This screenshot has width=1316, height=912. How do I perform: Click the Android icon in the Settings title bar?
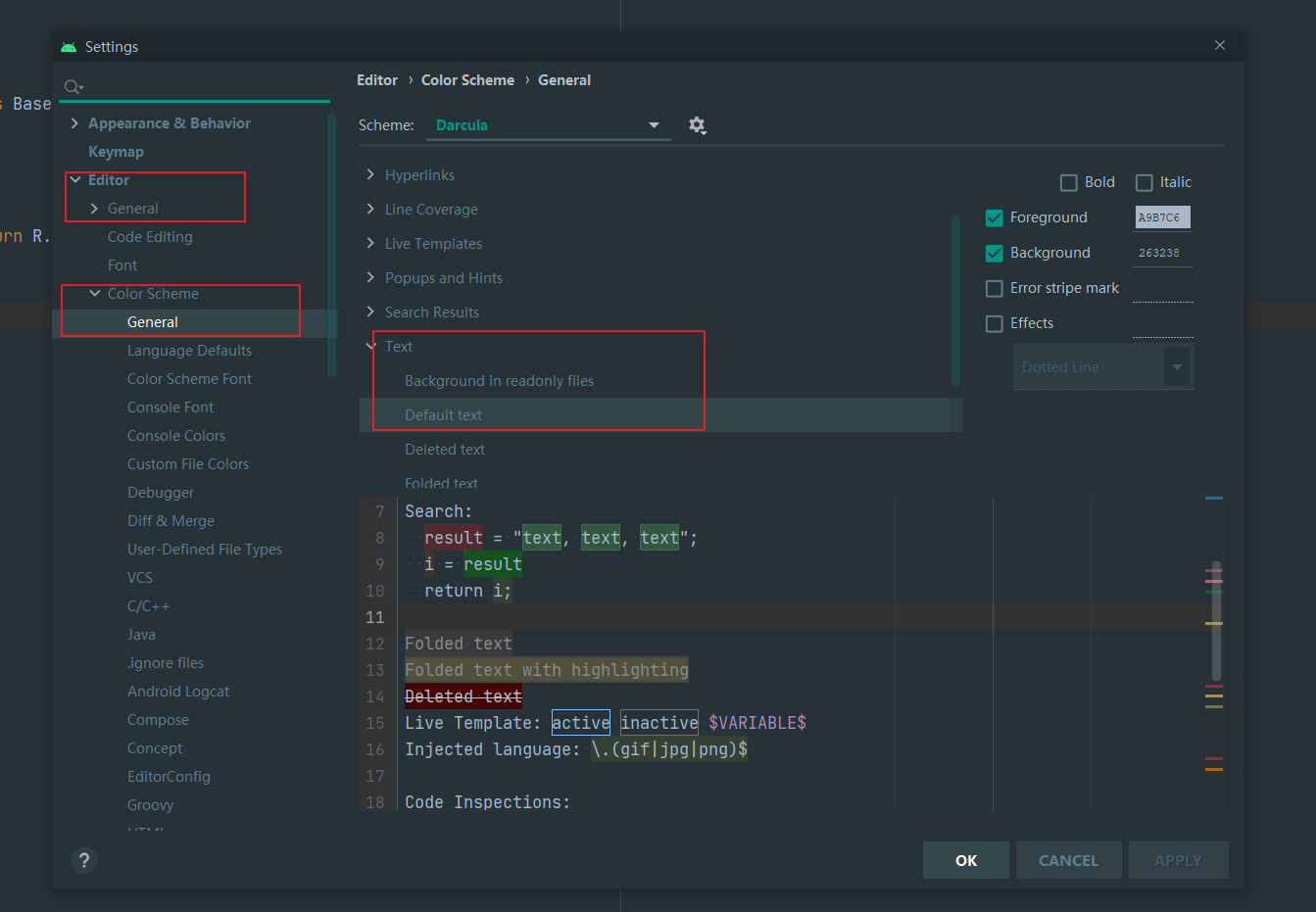(68, 46)
